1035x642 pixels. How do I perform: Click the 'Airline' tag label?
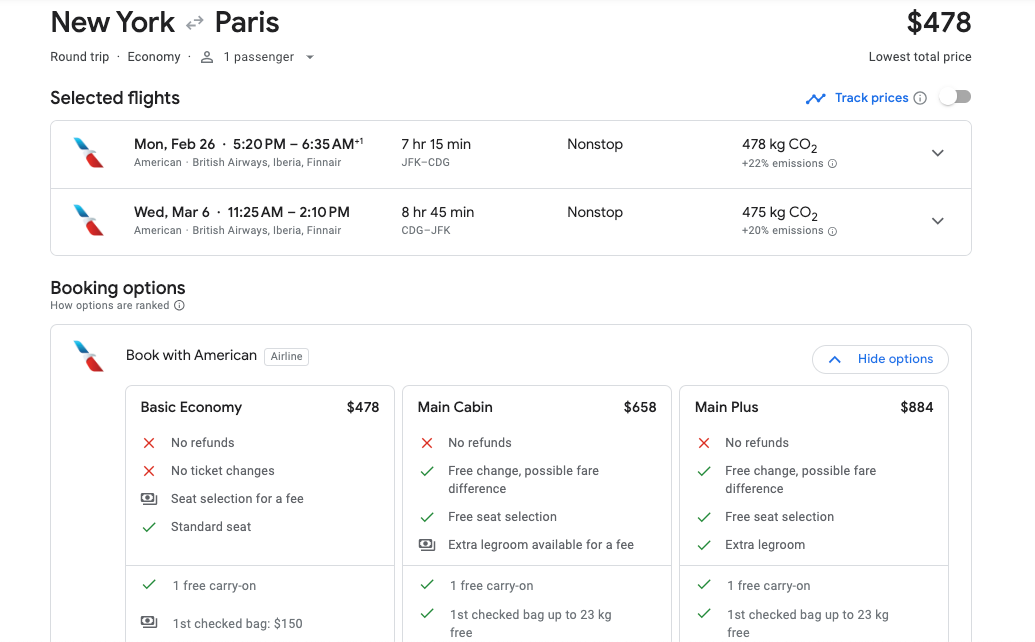286,356
